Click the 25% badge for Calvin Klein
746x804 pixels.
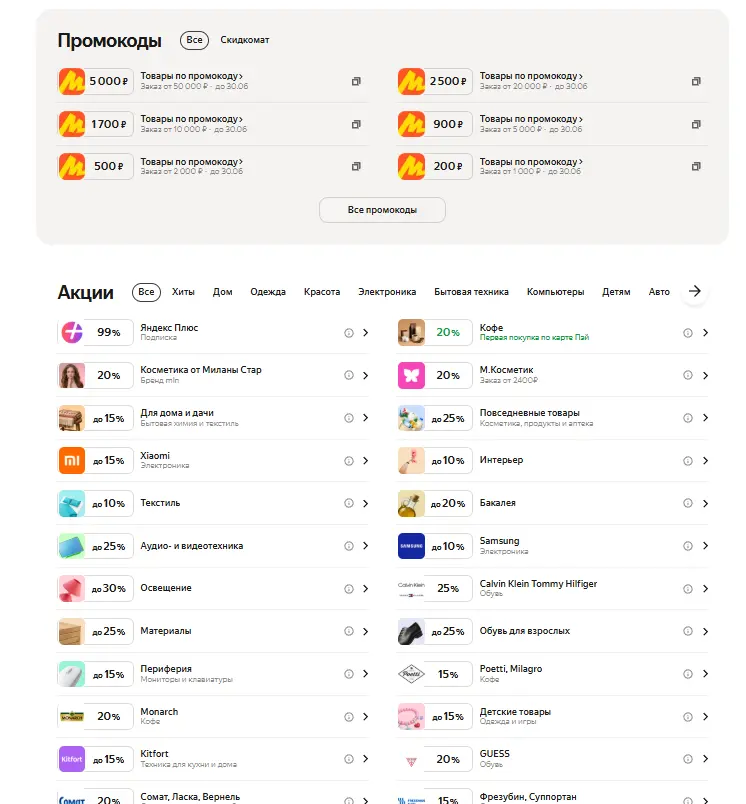coord(448,589)
